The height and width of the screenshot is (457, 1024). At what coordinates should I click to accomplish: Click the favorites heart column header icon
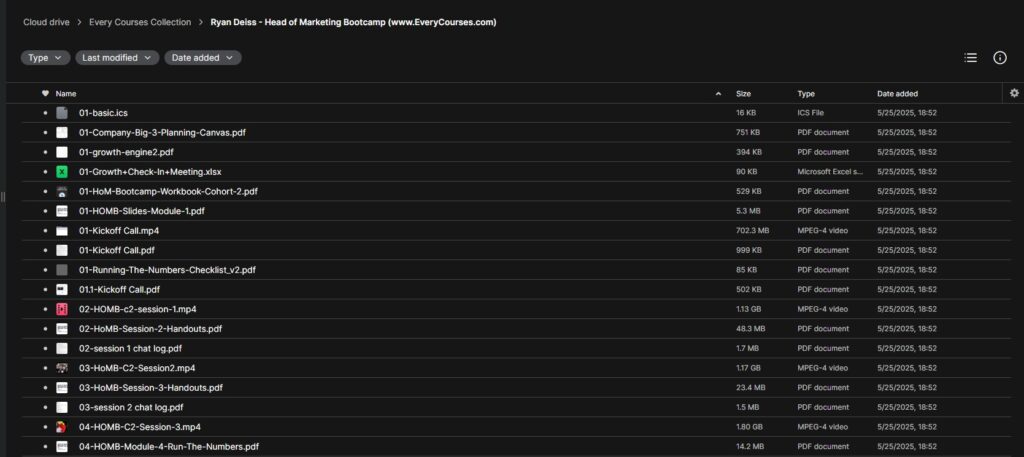click(x=45, y=93)
